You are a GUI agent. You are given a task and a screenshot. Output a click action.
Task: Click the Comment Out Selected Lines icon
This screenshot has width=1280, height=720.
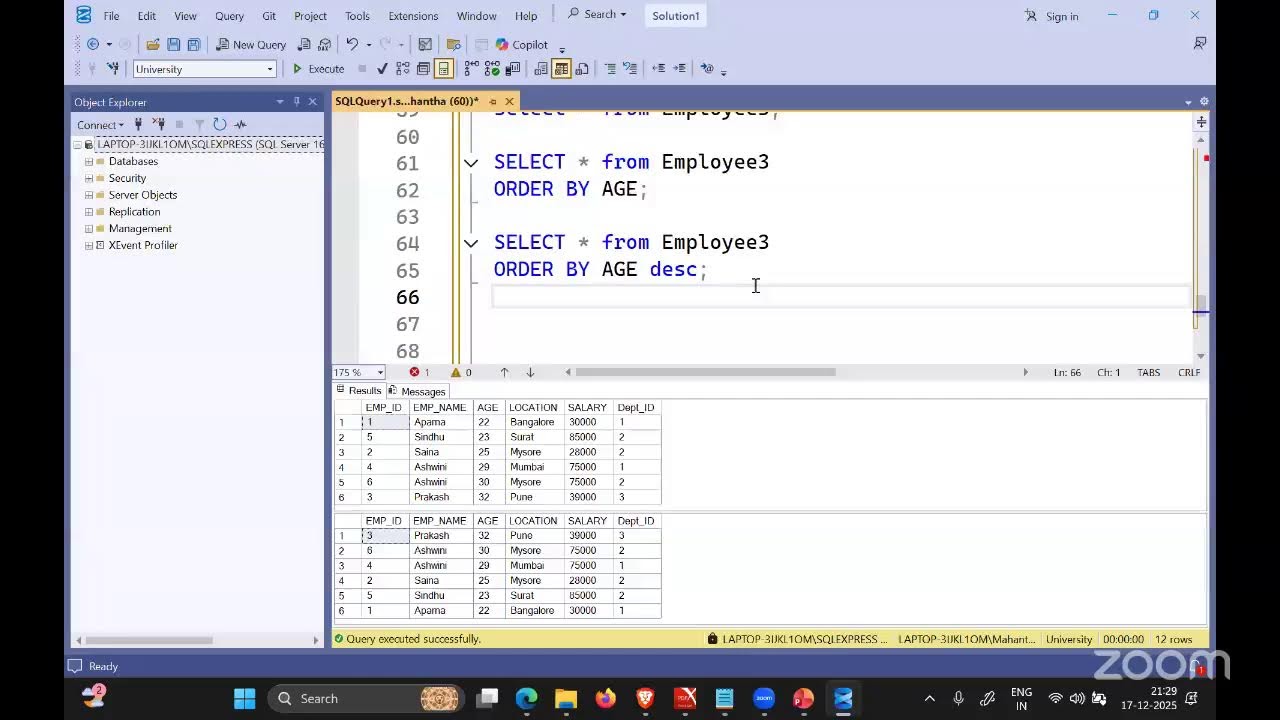click(x=610, y=69)
